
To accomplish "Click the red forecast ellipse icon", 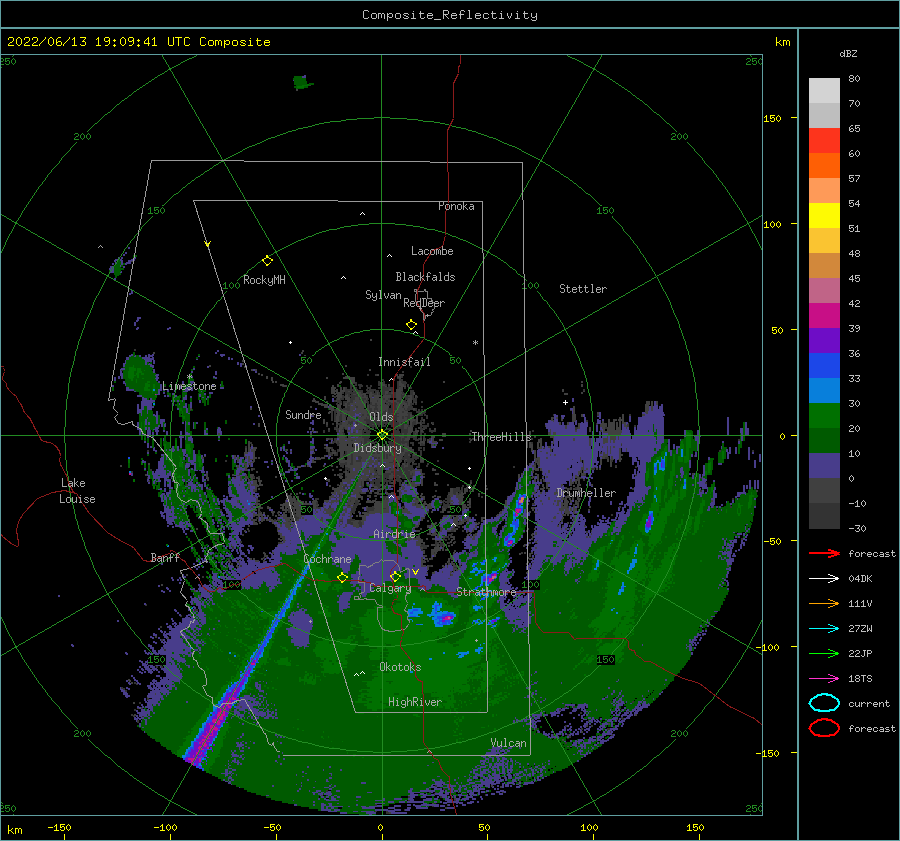I will [824, 728].
